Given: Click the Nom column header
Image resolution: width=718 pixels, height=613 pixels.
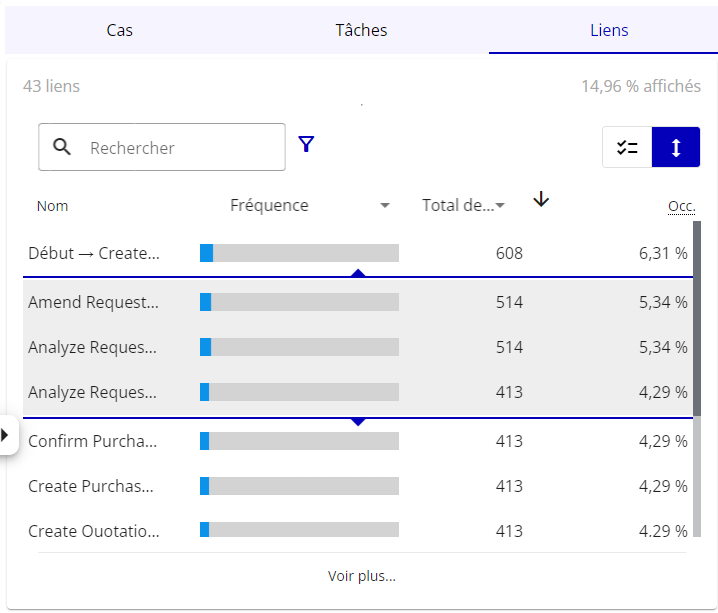Looking at the screenshot, I should click(53, 206).
